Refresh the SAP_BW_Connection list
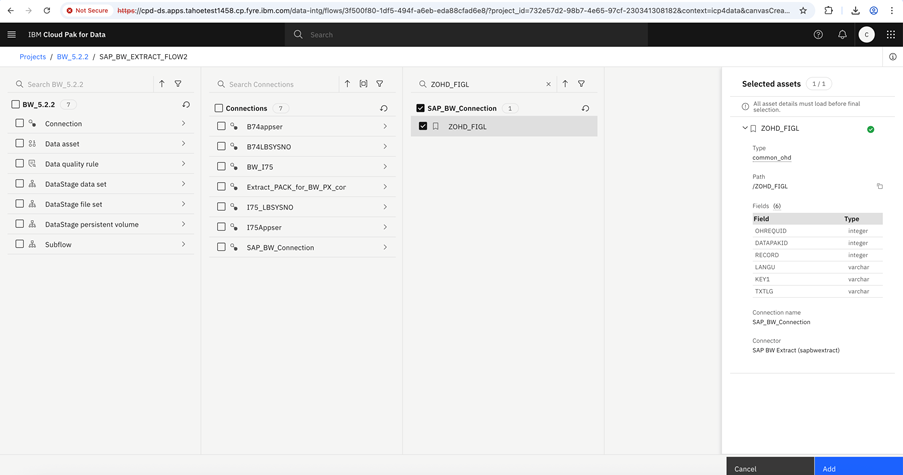Image resolution: width=903 pixels, height=475 pixels. 585,108
